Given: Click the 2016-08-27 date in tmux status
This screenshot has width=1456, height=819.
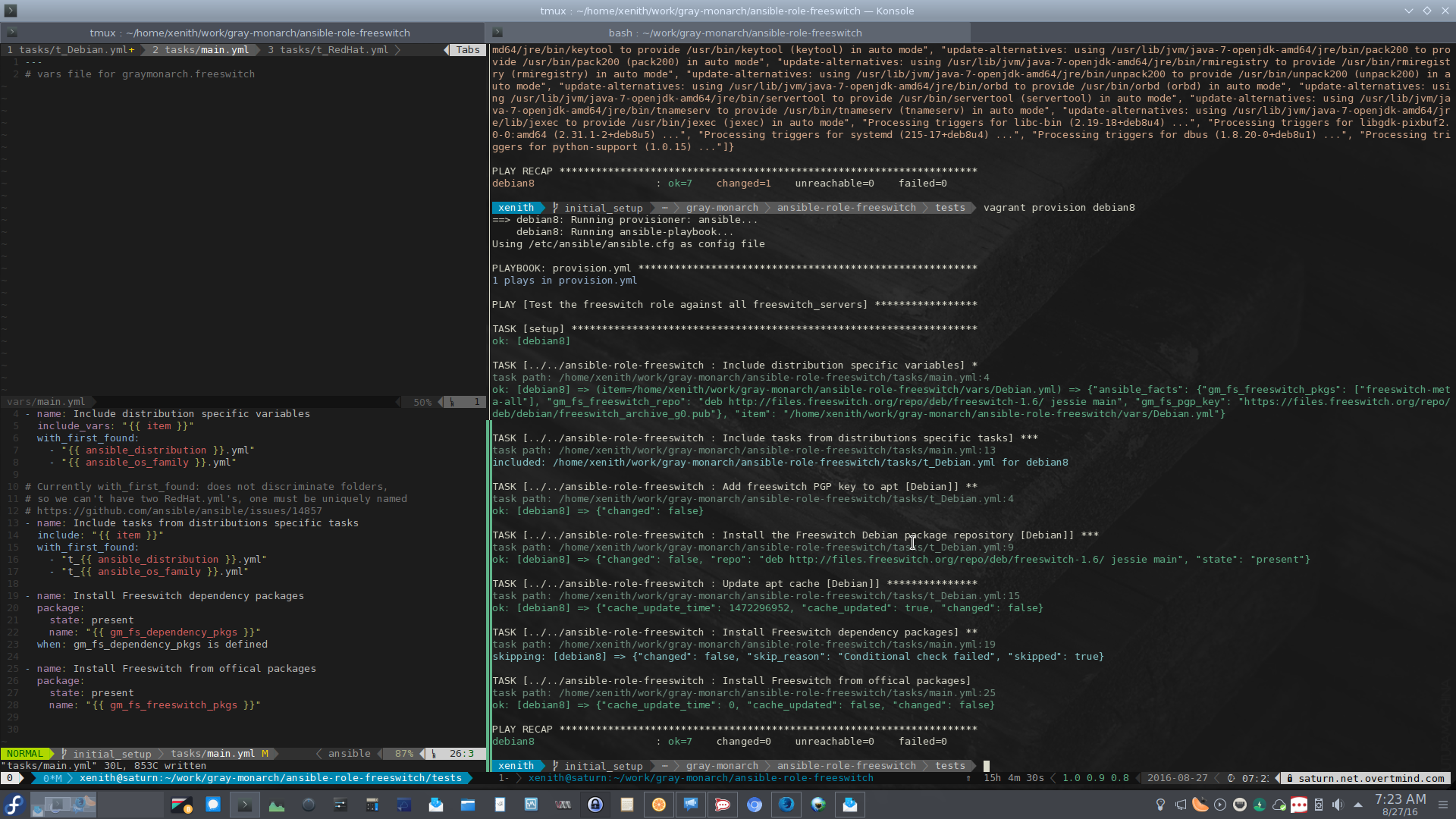Looking at the screenshot, I should [x=1177, y=778].
